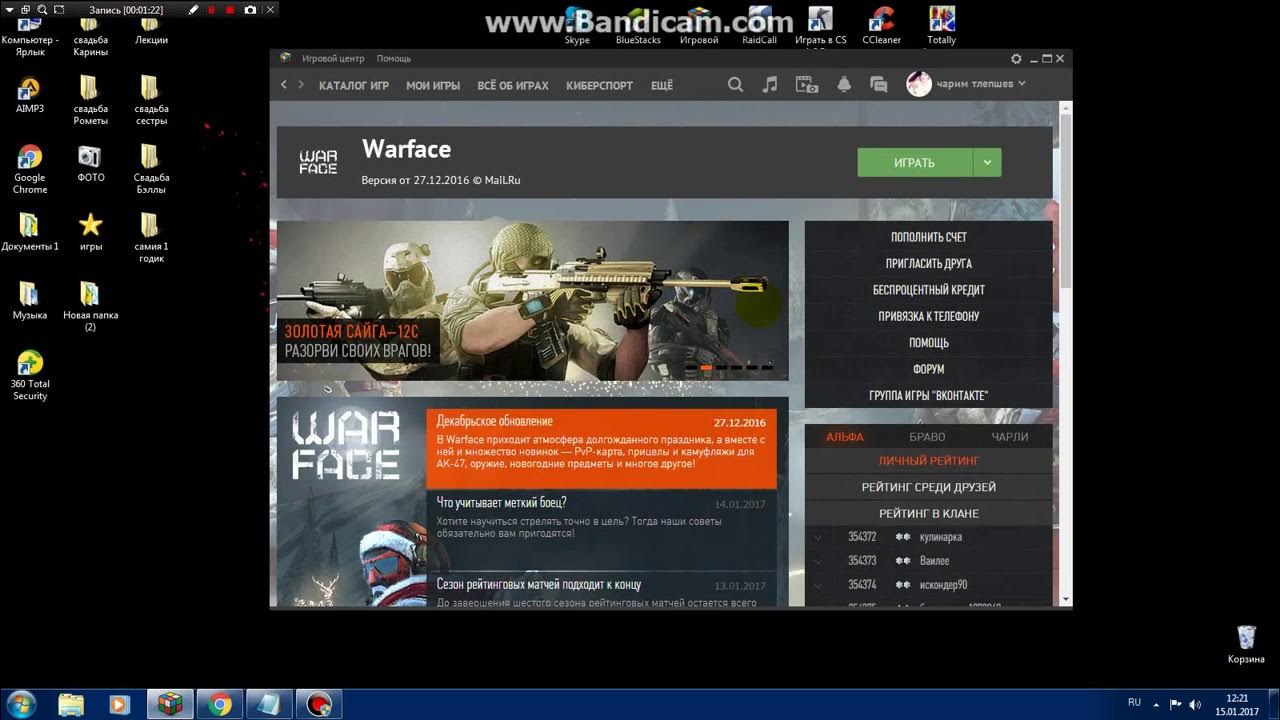
Task: Expand rating row for Ваилее
Action: [818, 561]
